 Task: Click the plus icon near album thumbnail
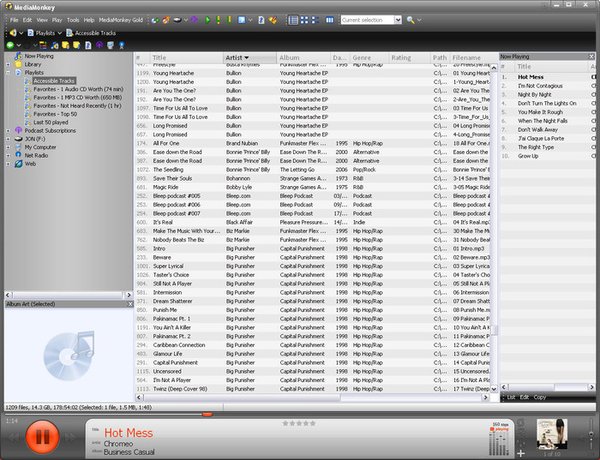[x=521, y=453]
